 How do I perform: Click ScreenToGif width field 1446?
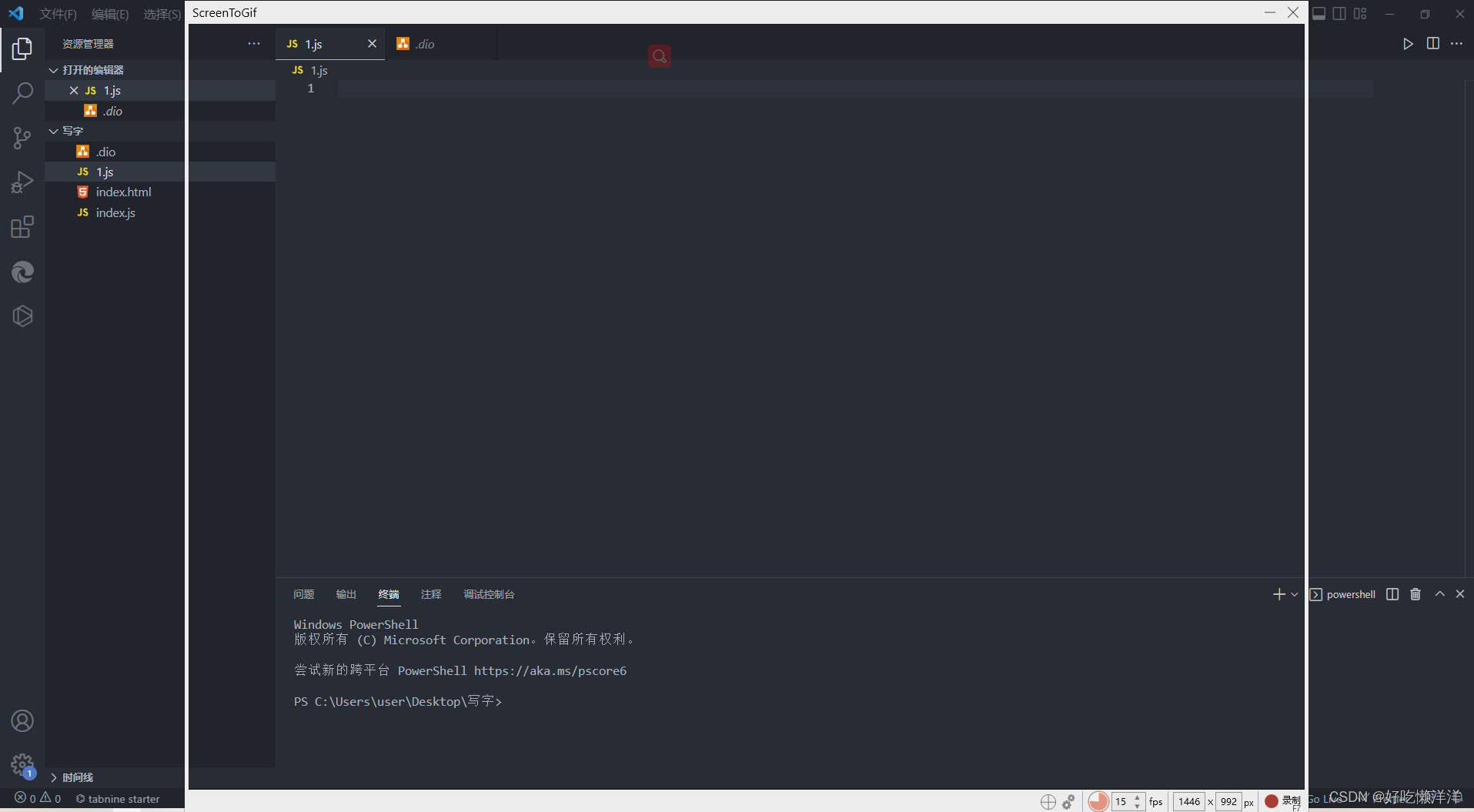click(x=1189, y=801)
